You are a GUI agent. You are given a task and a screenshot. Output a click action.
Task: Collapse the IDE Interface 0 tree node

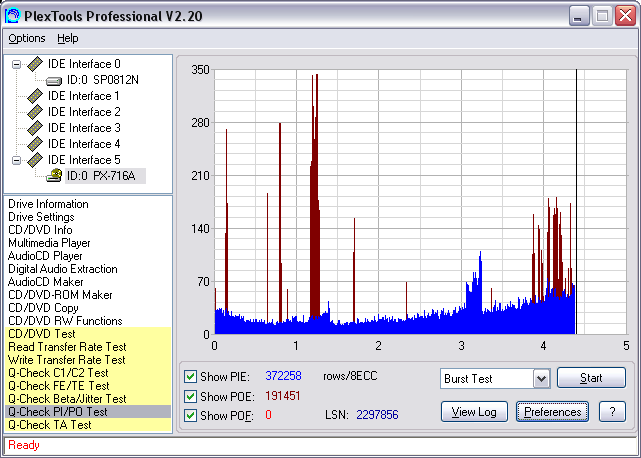click(x=16, y=64)
